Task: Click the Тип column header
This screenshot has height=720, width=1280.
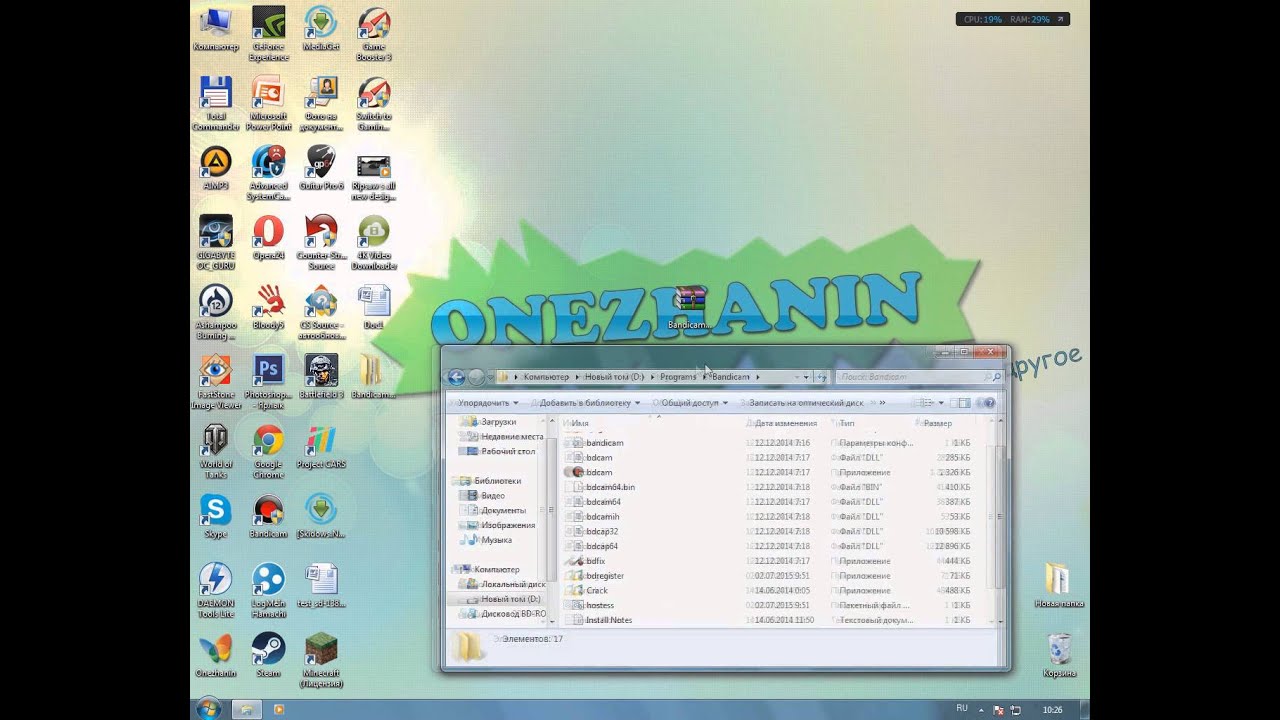Action: point(847,423)
